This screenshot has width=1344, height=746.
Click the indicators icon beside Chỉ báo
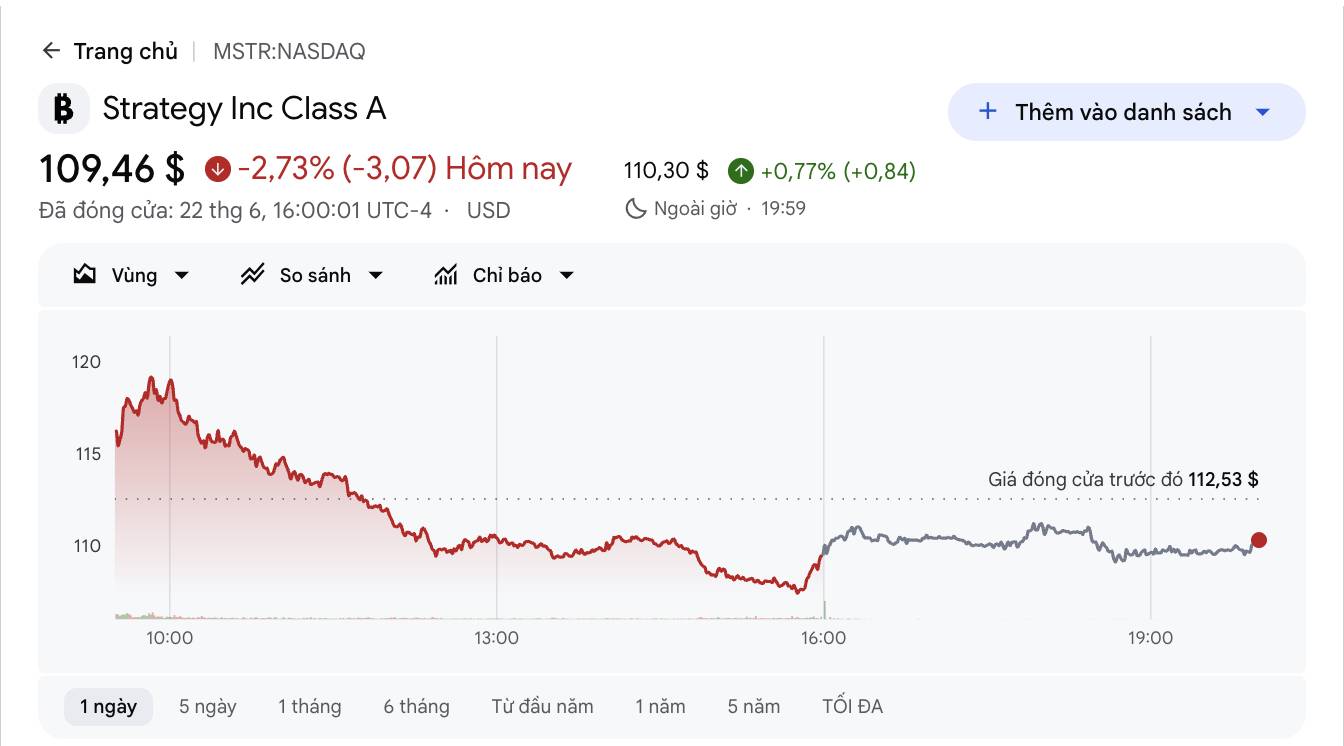(446, 274)
